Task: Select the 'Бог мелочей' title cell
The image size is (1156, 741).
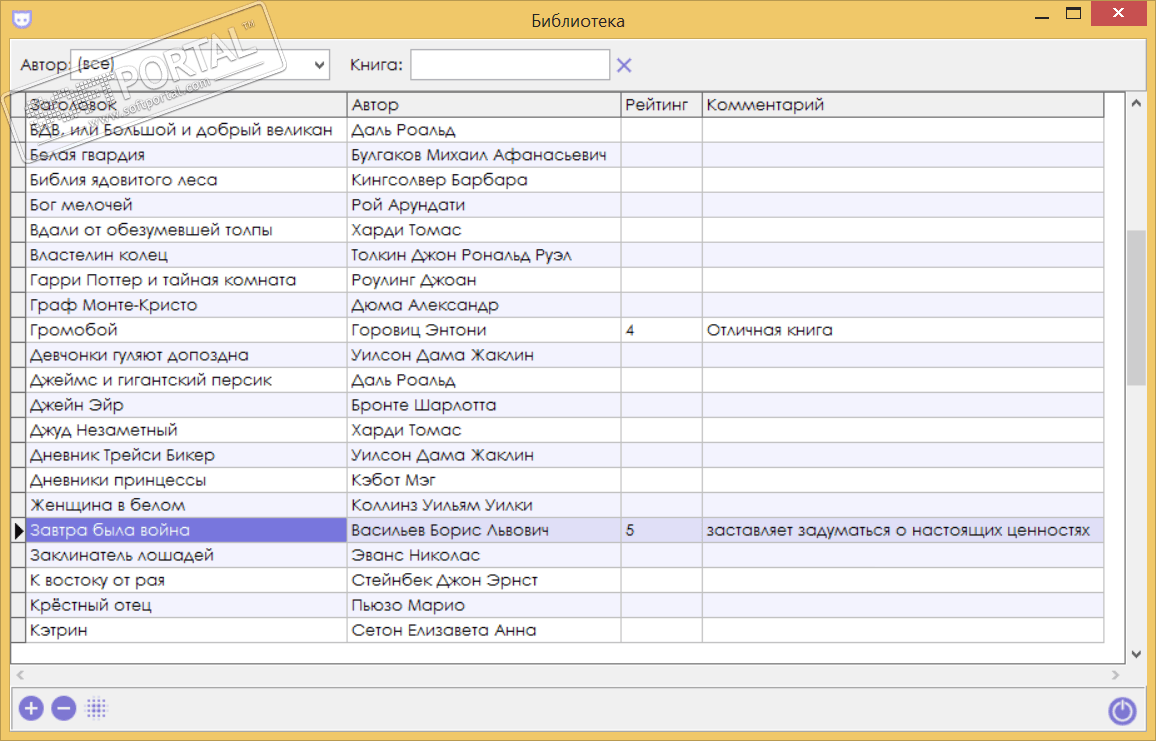Action: point(186,205)
